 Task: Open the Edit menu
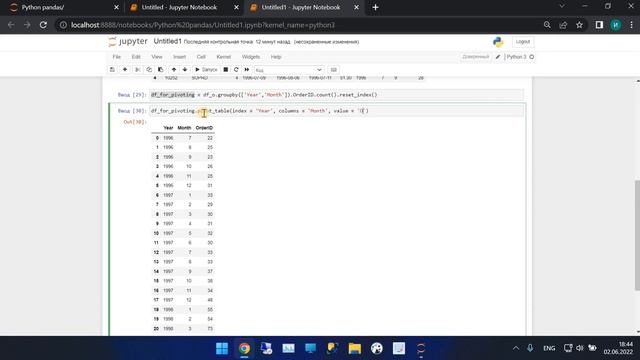(136, 57)
